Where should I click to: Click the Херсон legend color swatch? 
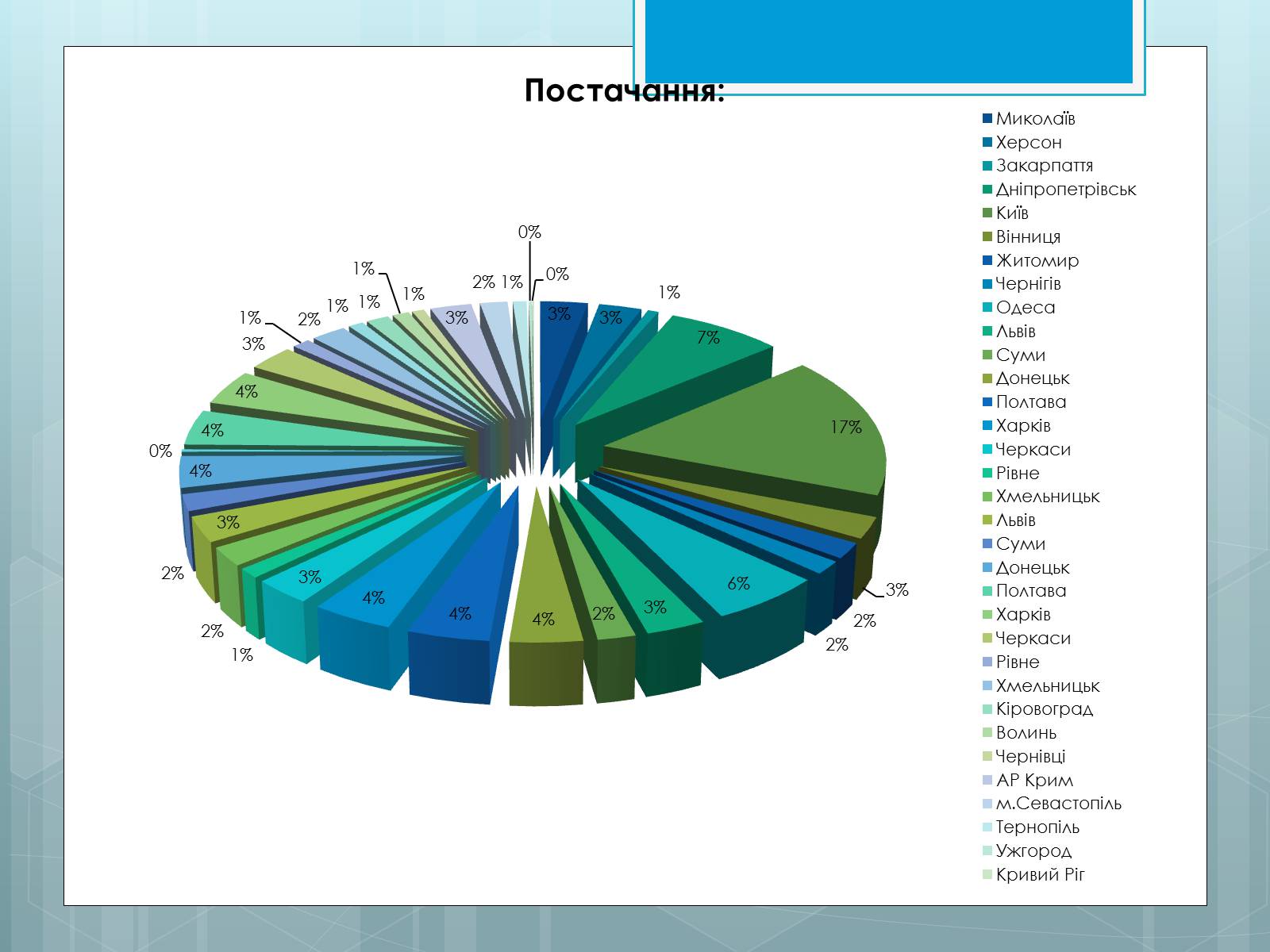coord(987,143)
